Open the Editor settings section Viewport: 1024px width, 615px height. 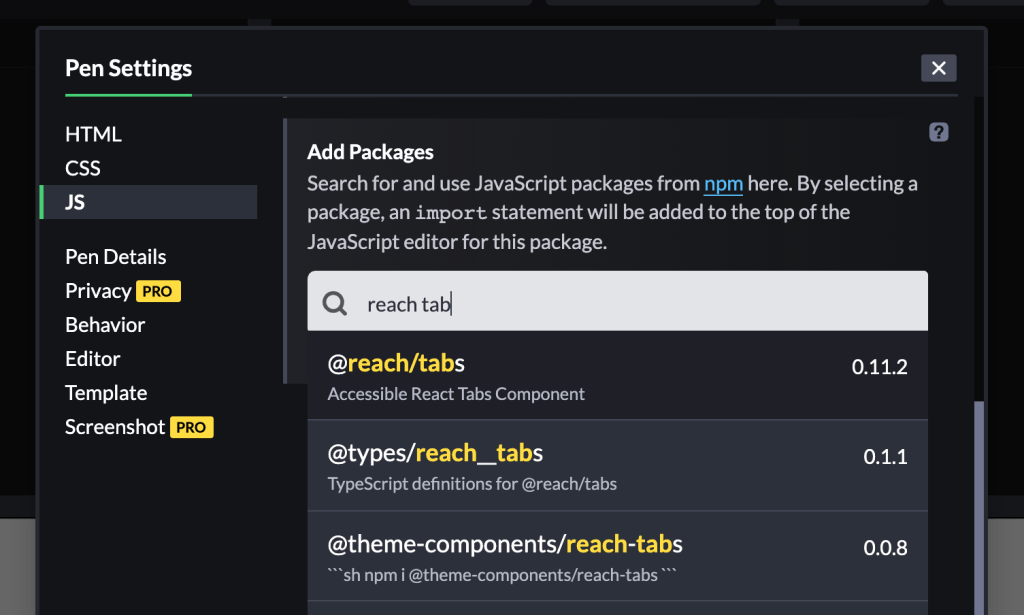click(92, 359)
